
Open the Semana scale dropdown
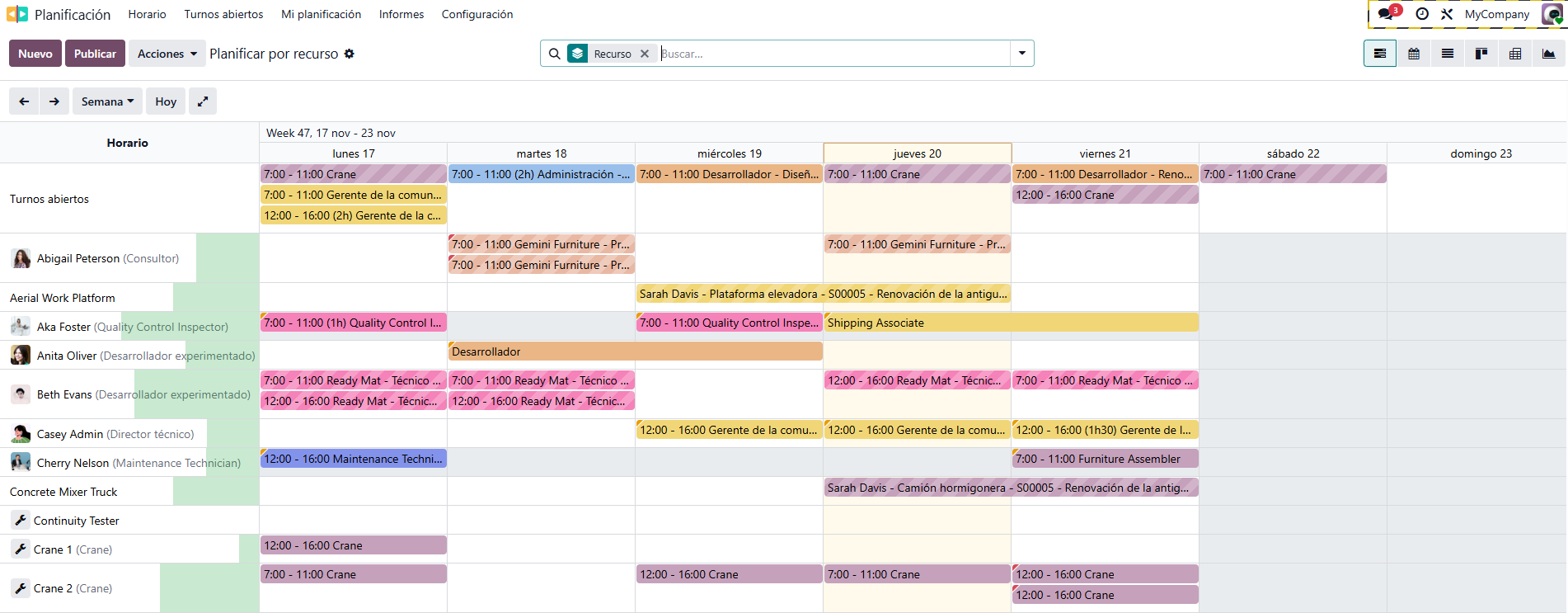[x=107, y=101]
